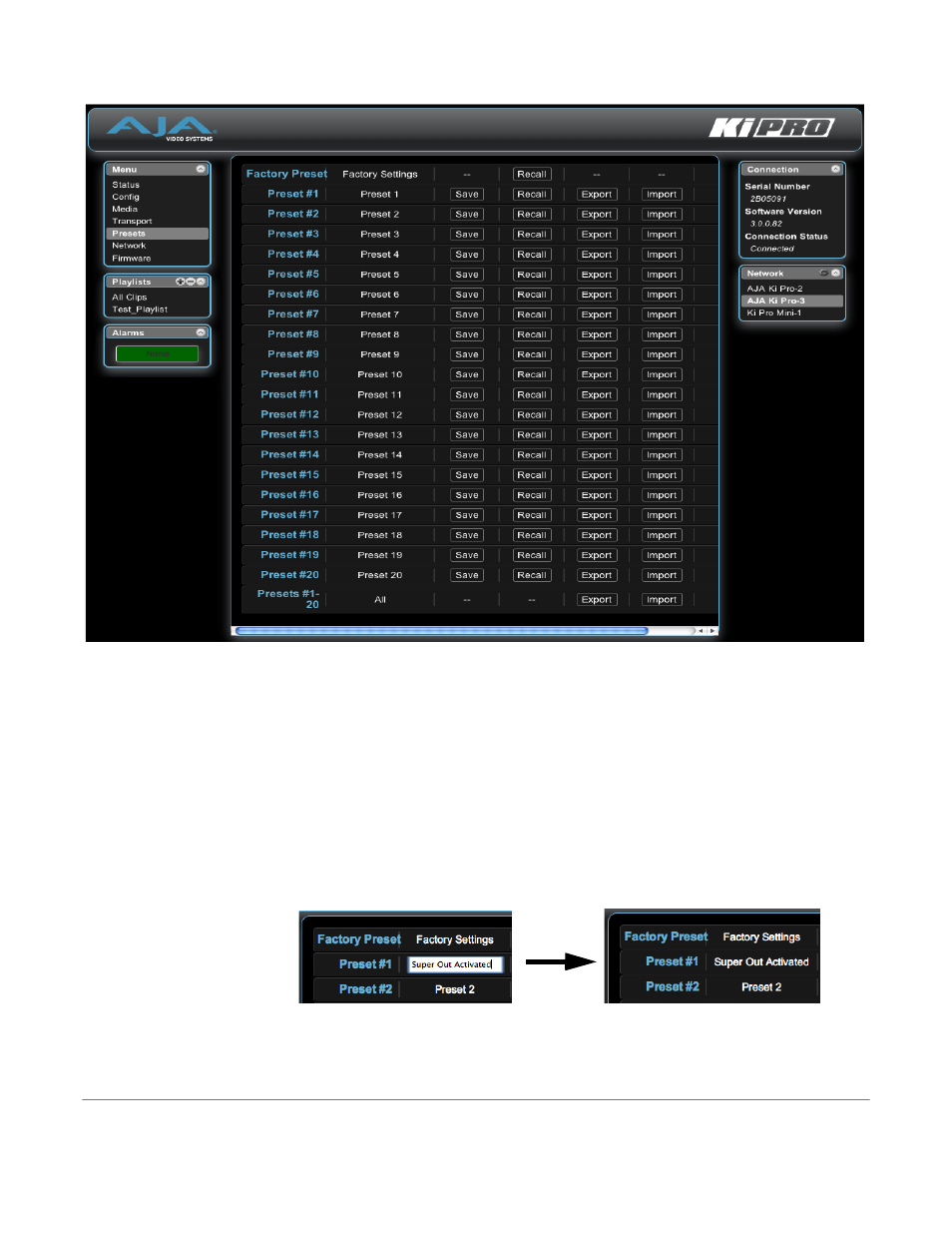The height and width of the screenshot is (1233, 952).
Task: Save Preset #5
Action: pos(467,274)
